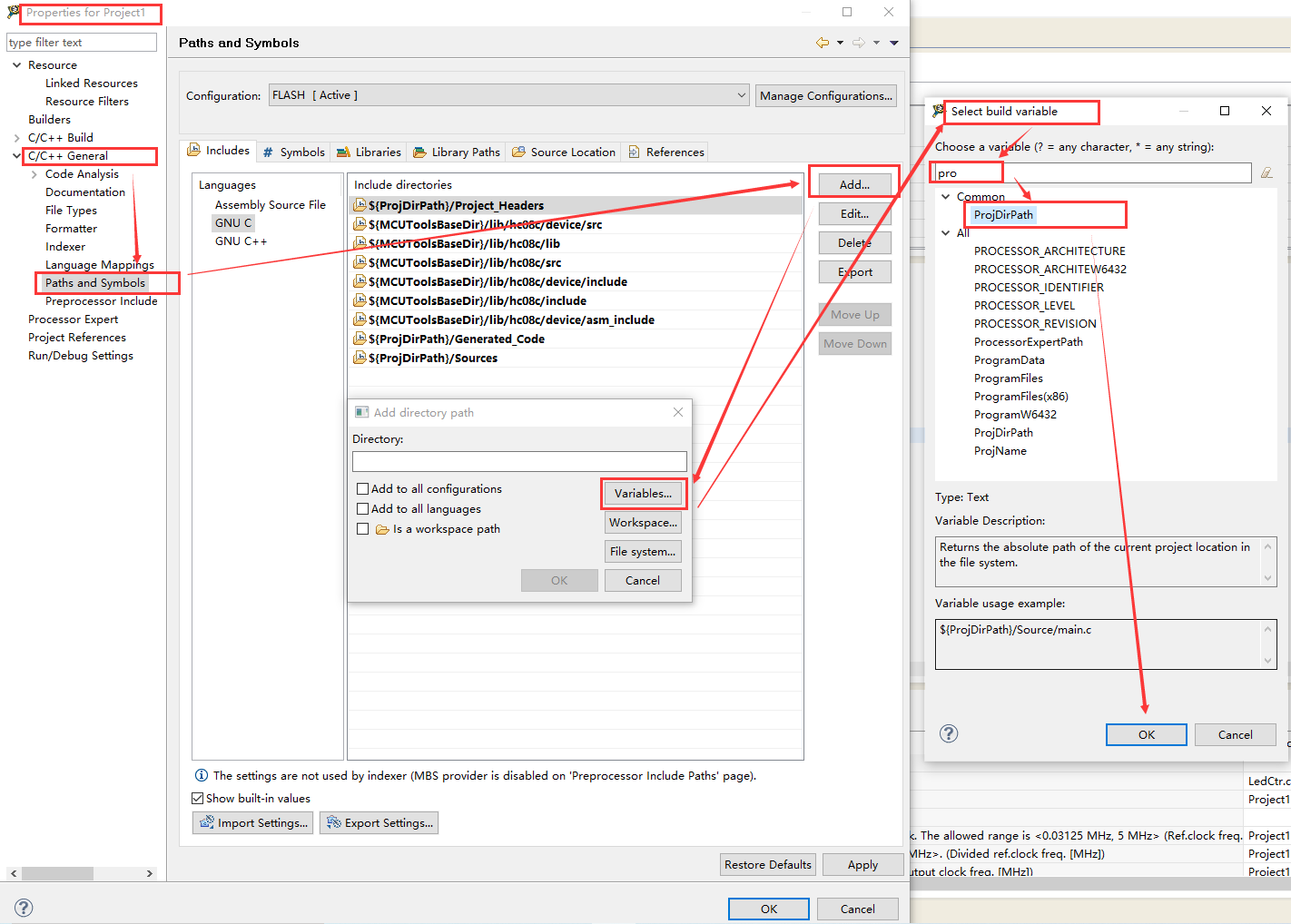Toggle Add to all languages checkbox
Viewport: 1291px width, 924px height.
pyautogui.click(x=363, y=509)
